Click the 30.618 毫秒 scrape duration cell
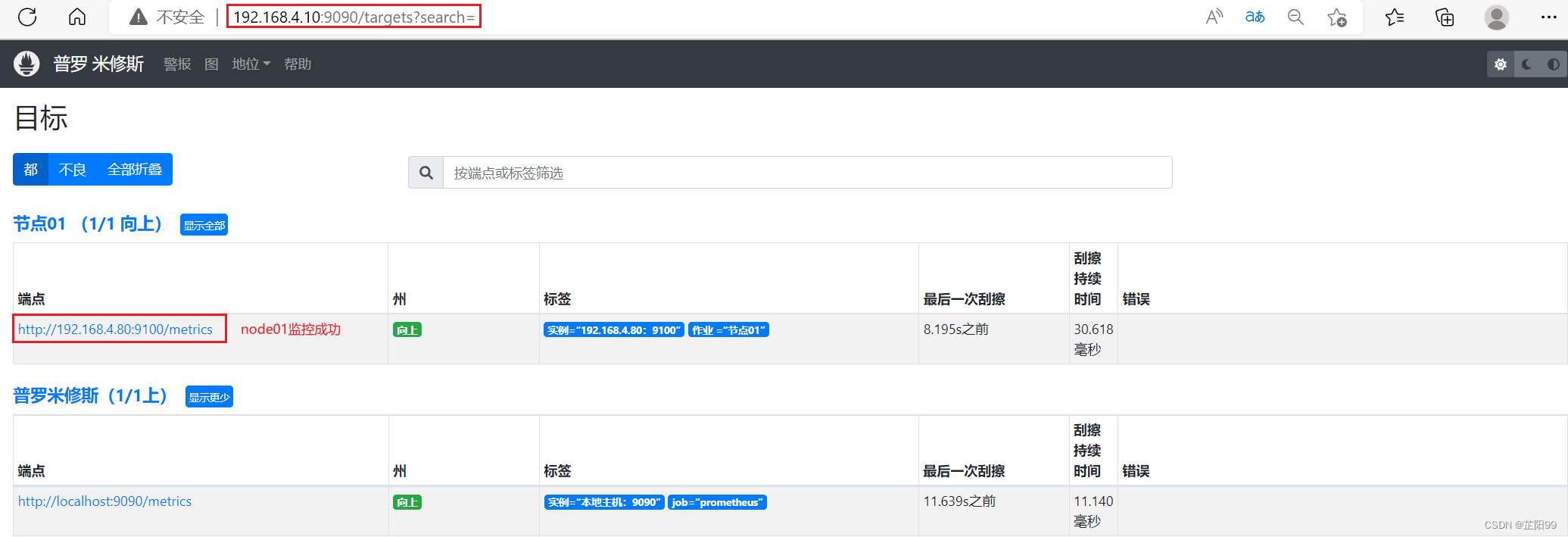The width and height of the screenshot is (1568, 537). (x=1093, y=339)
